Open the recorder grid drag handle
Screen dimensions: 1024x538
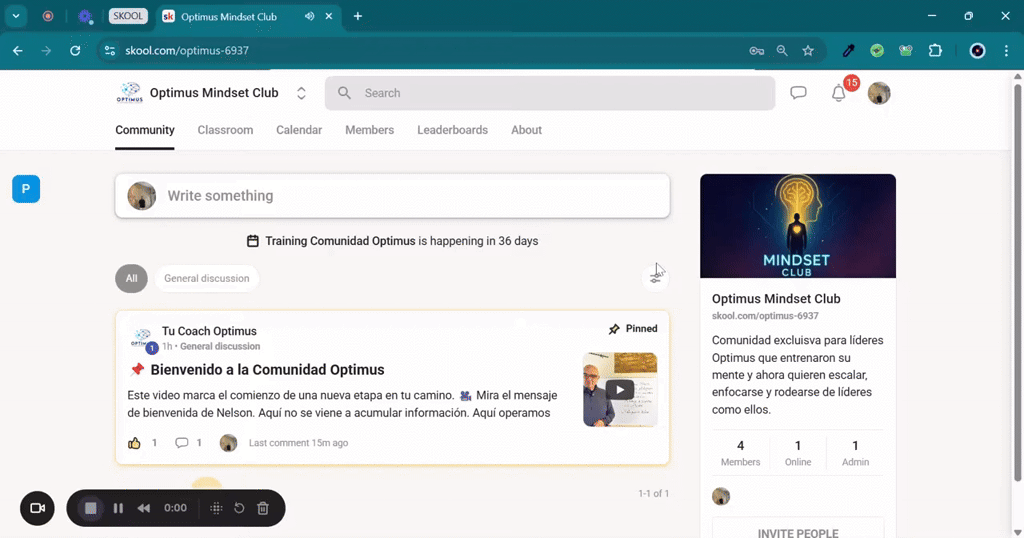tap(216, 508)
